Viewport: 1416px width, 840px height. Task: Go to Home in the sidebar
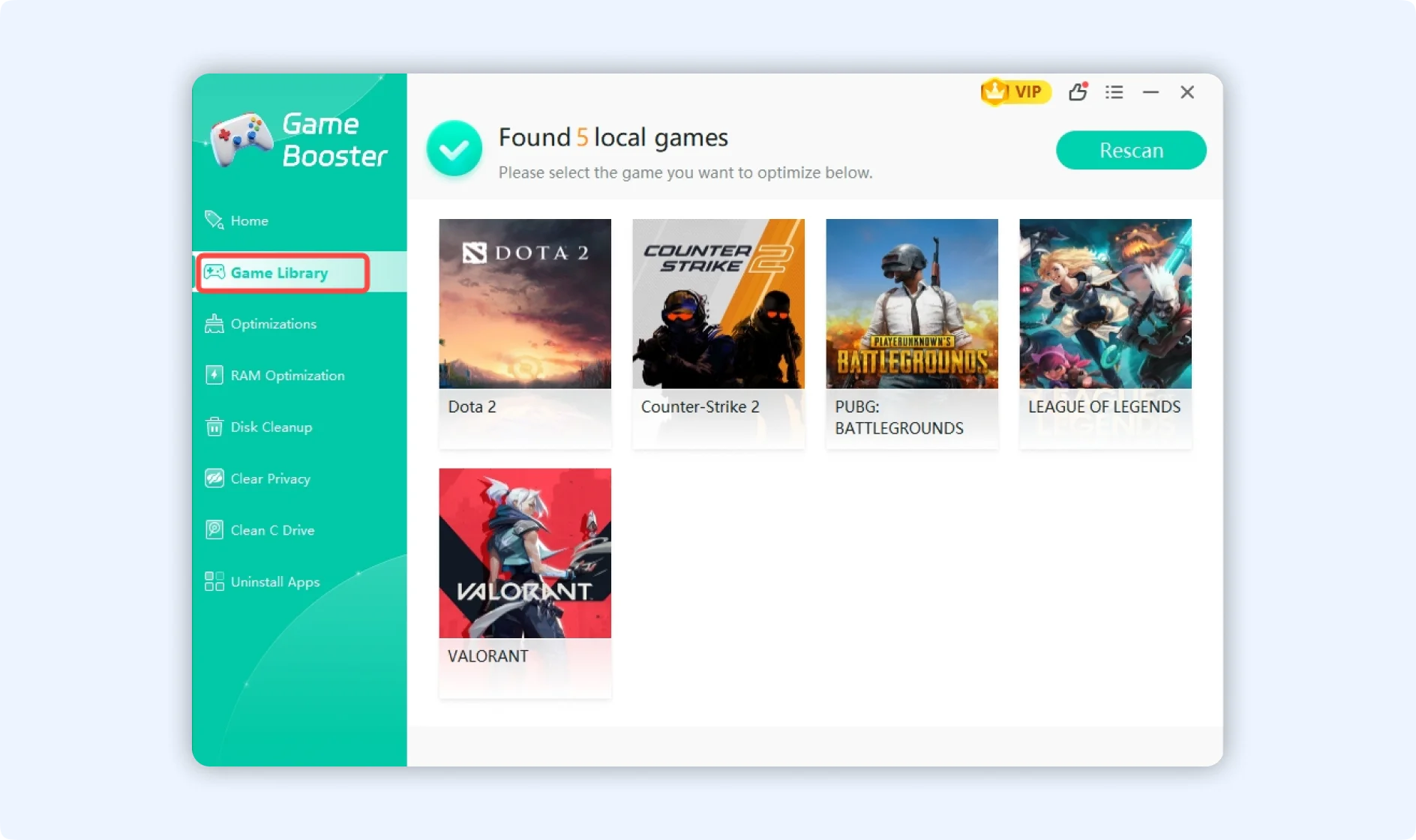pos(299,220)
